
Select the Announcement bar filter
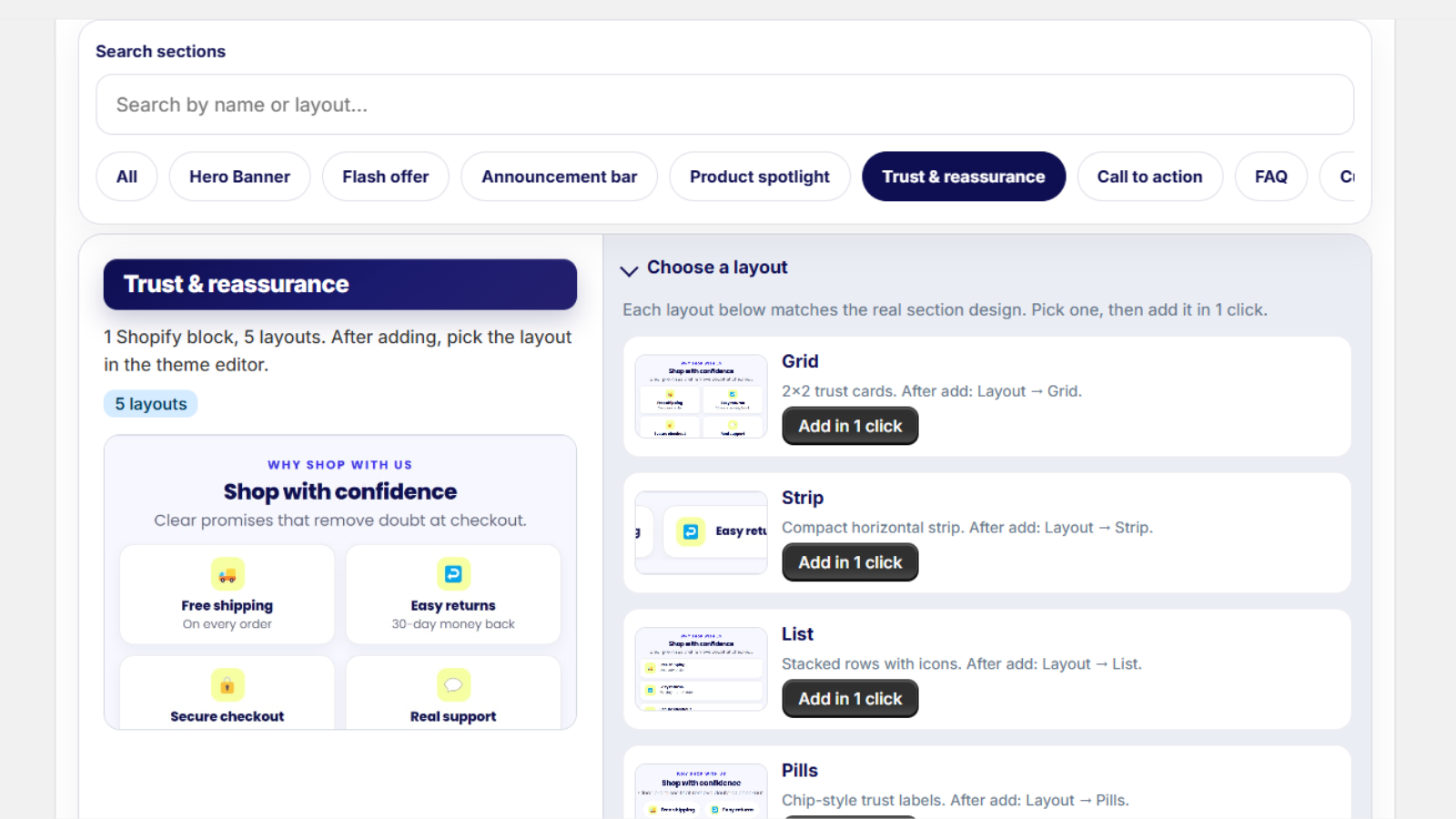pos(559,177)
